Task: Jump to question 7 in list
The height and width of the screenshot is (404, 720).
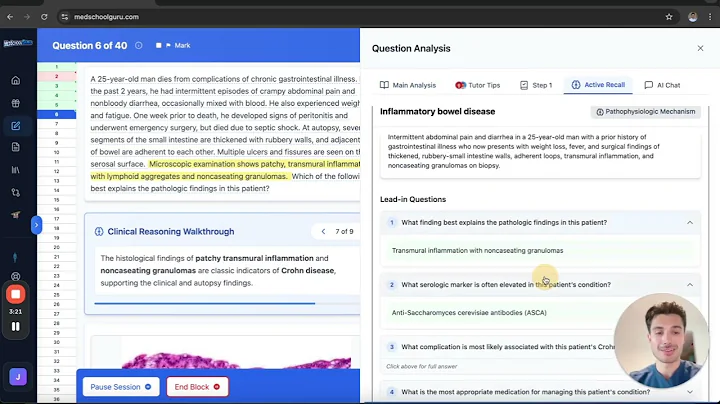Action: tap(56, 124)
